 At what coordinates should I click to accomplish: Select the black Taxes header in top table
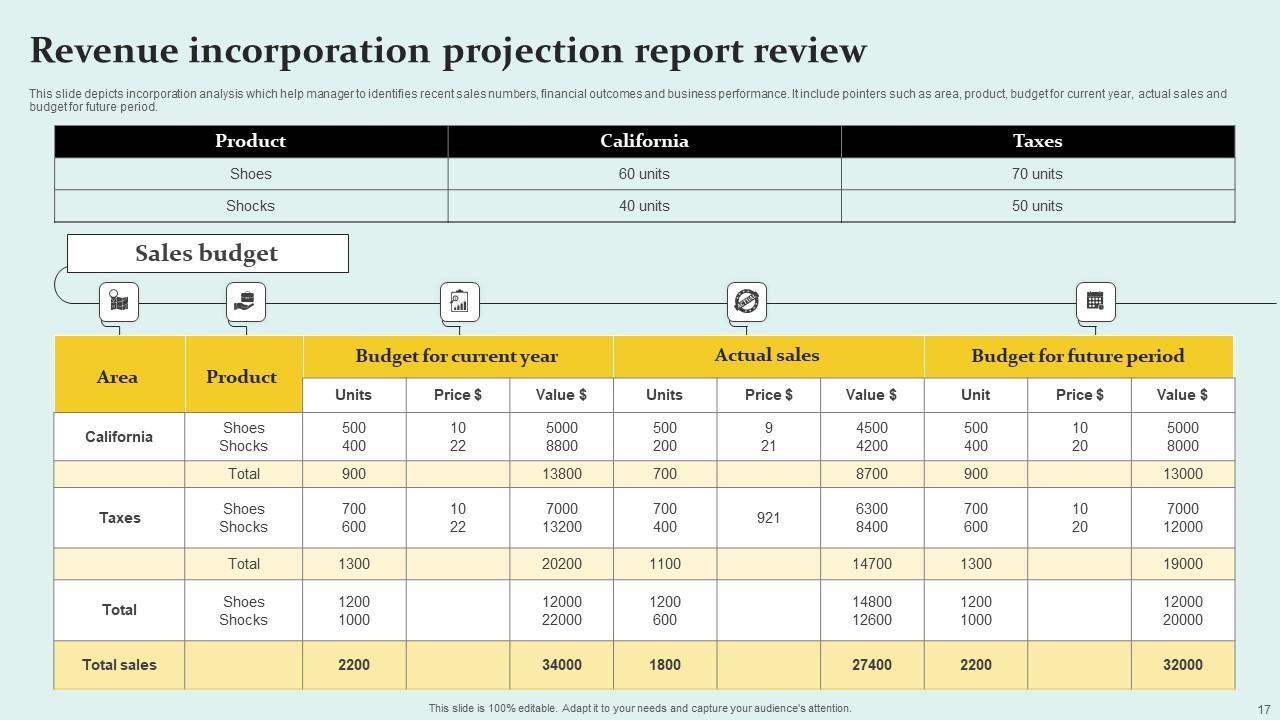pyautogui.click(x=1037, y=142)
